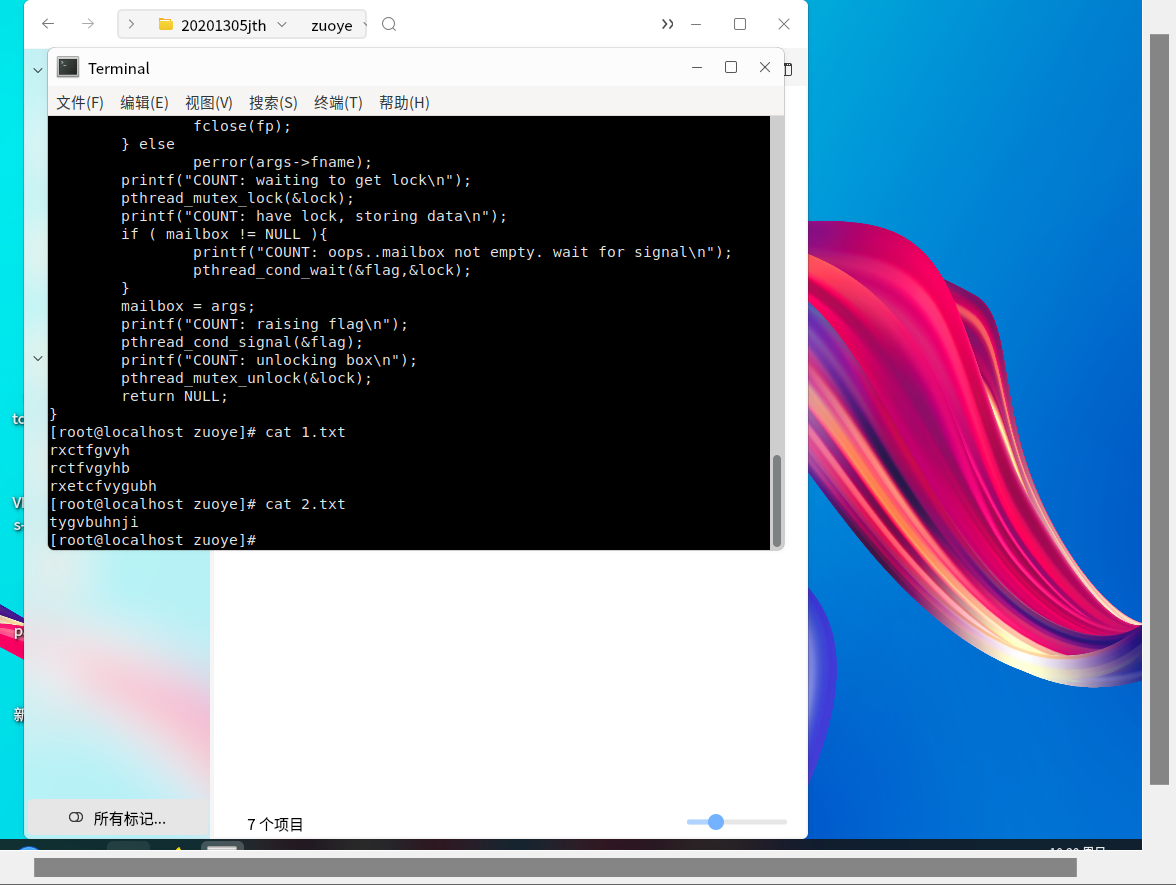Click the 7 个项目 status text
The height and width of the screenshot is (885, 1176).
(x=274, y=824)
